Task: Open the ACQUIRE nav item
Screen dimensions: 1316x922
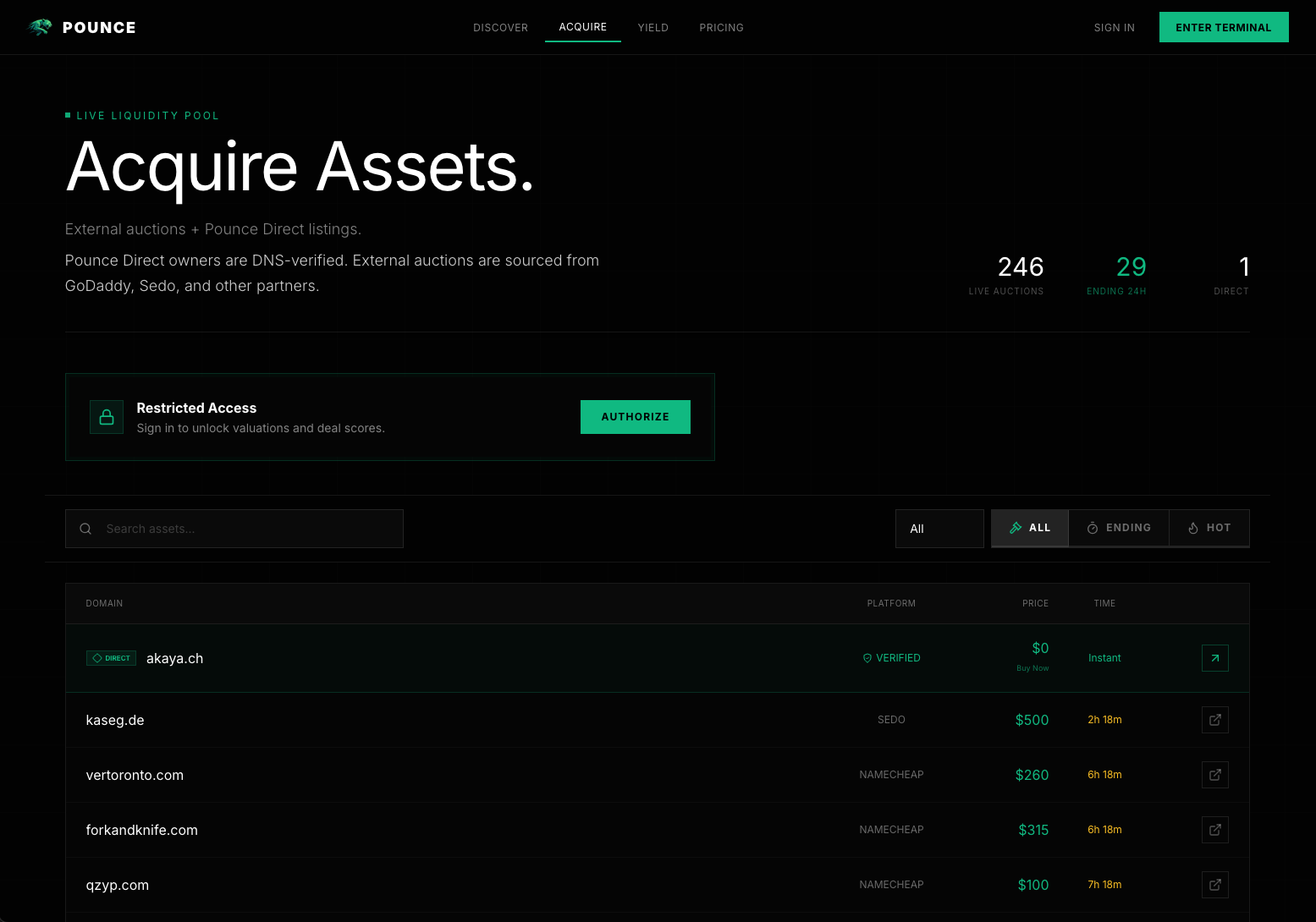Action: [583, 27]
